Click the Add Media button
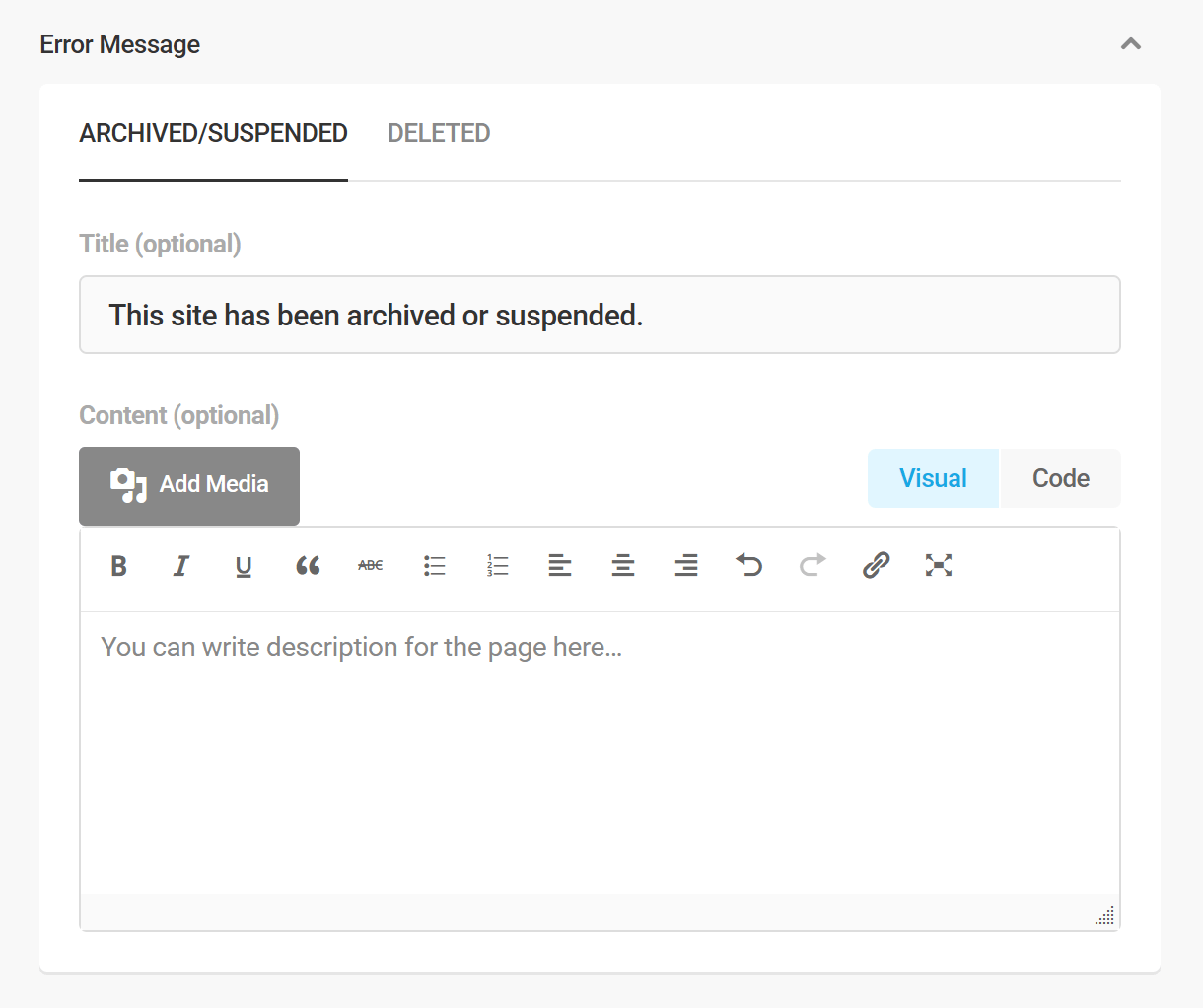Image resolution: width=1203 pixels, height=1008 pixels. [x=188, y=484]
